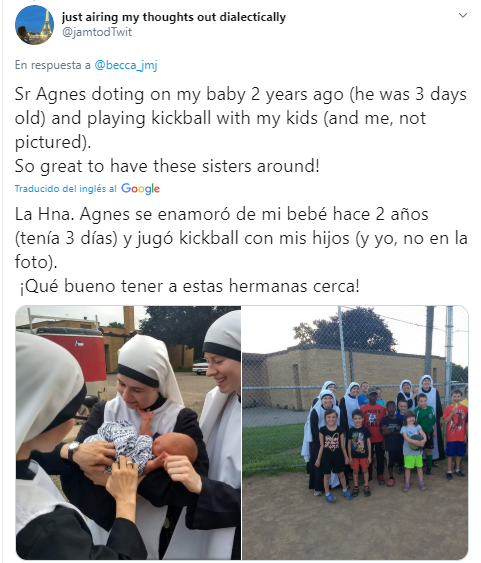Click the Eiffel Tower profile avatar
This screenshot has height=563, width=481.
[x=34, y=25]
